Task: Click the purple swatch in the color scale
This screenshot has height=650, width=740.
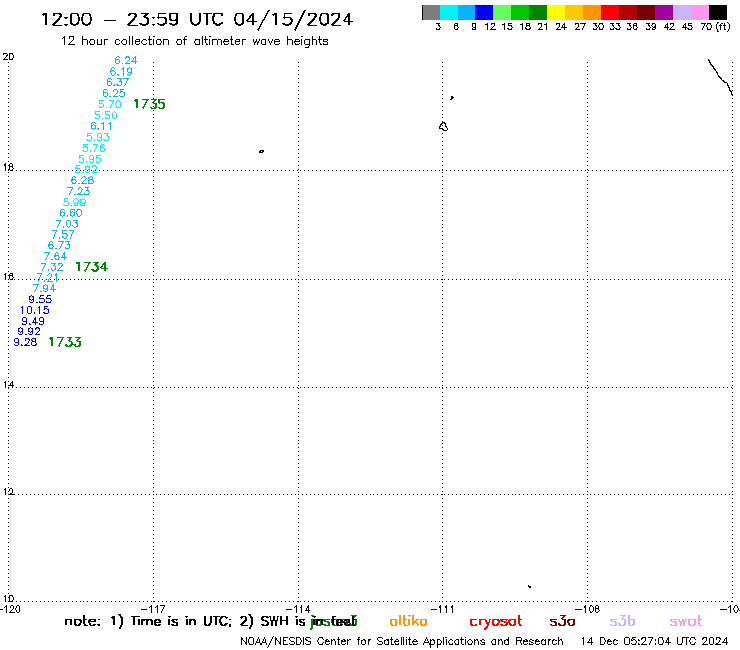Action: click(x=664, y=12)
